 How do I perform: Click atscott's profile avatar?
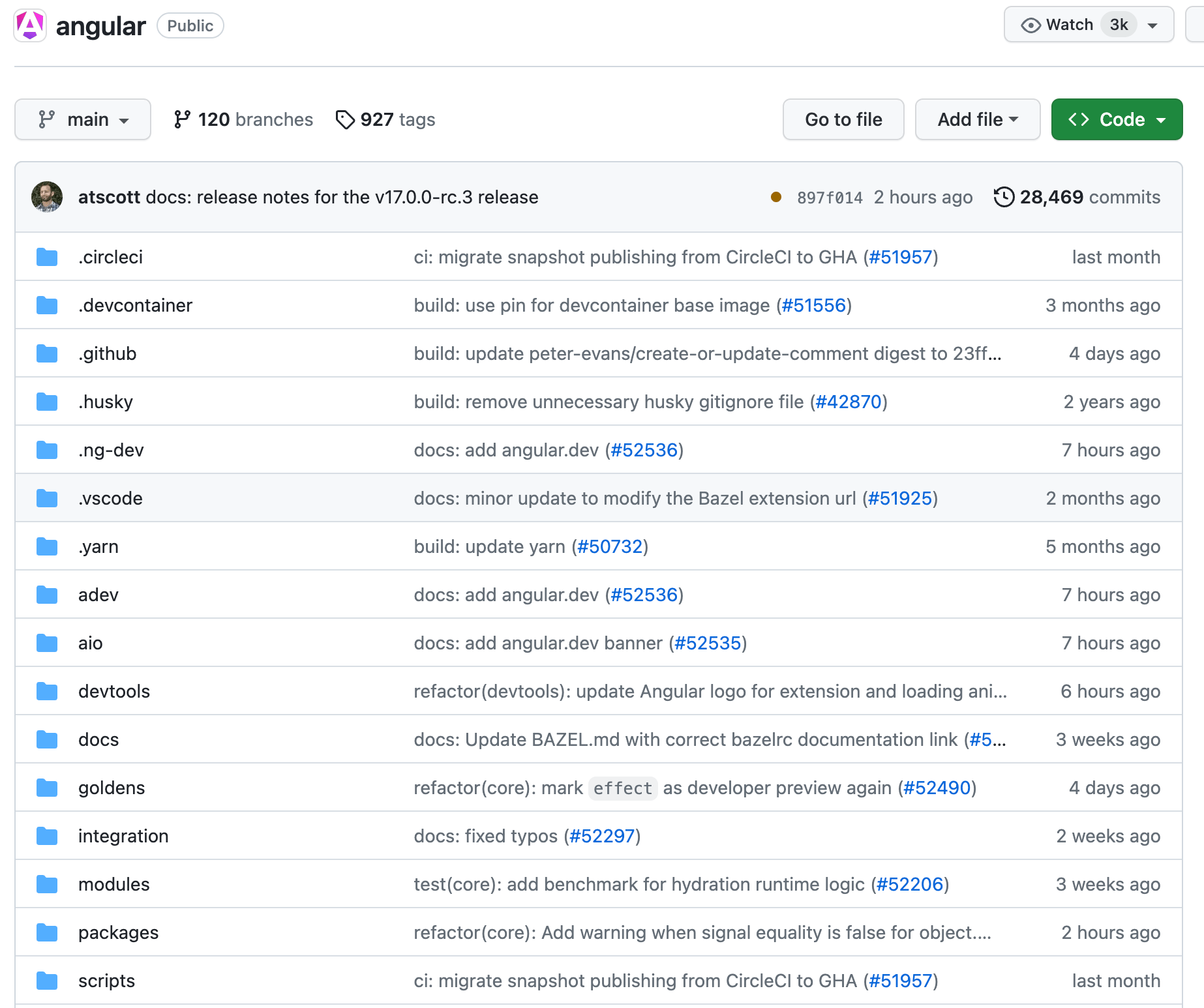tap(47, 197)
